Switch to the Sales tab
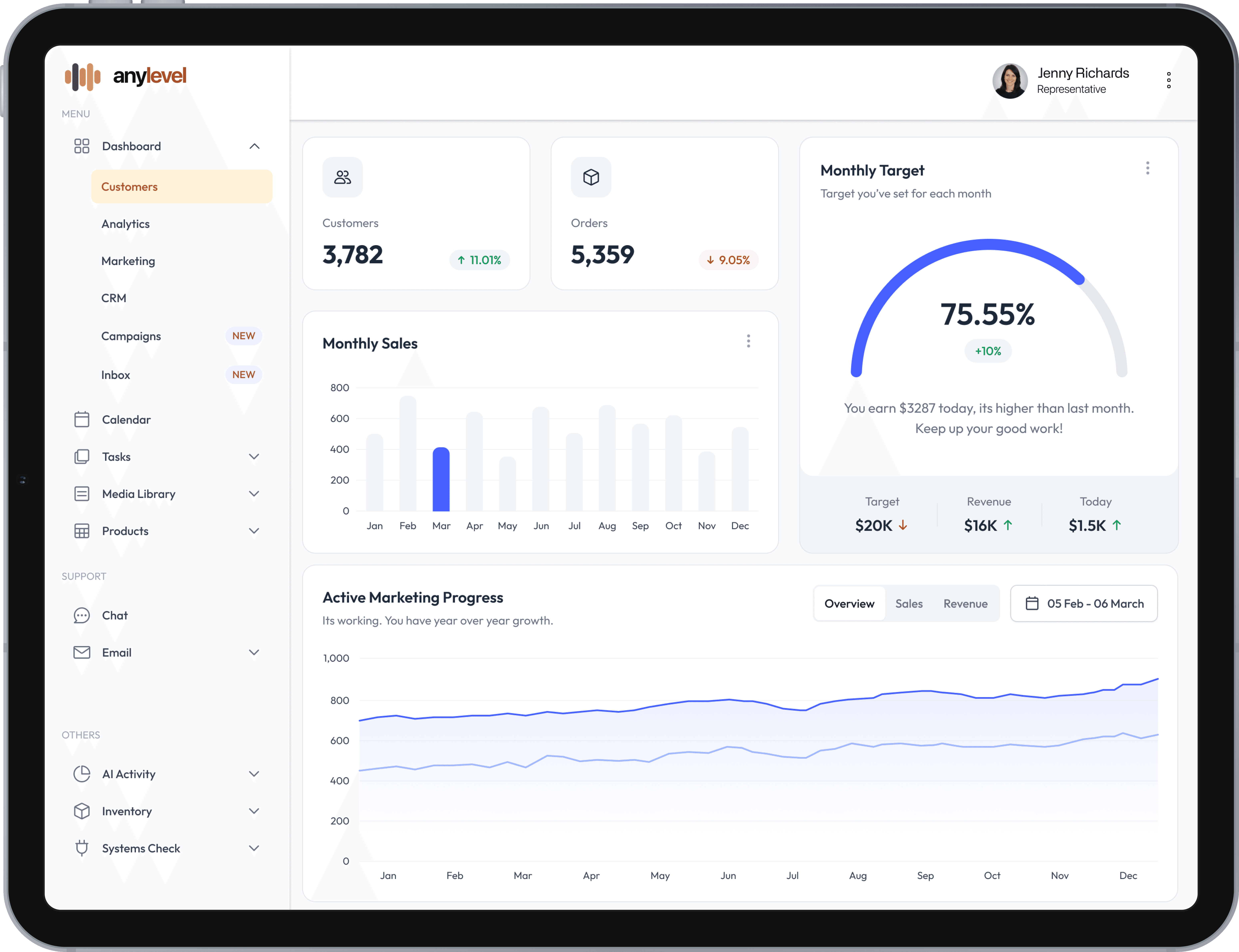The image size is (1239, 952). 909,604
